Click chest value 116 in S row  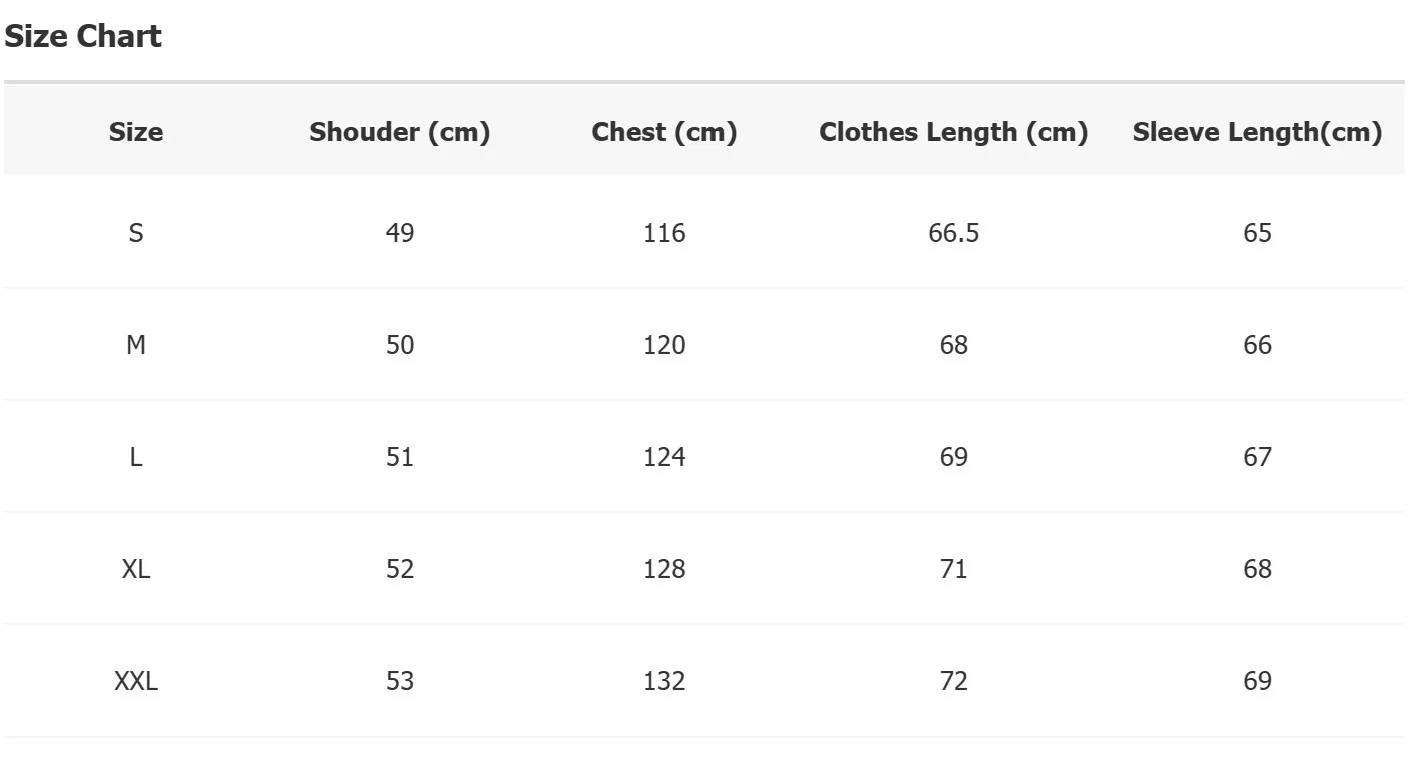click(x=665, y=233)
